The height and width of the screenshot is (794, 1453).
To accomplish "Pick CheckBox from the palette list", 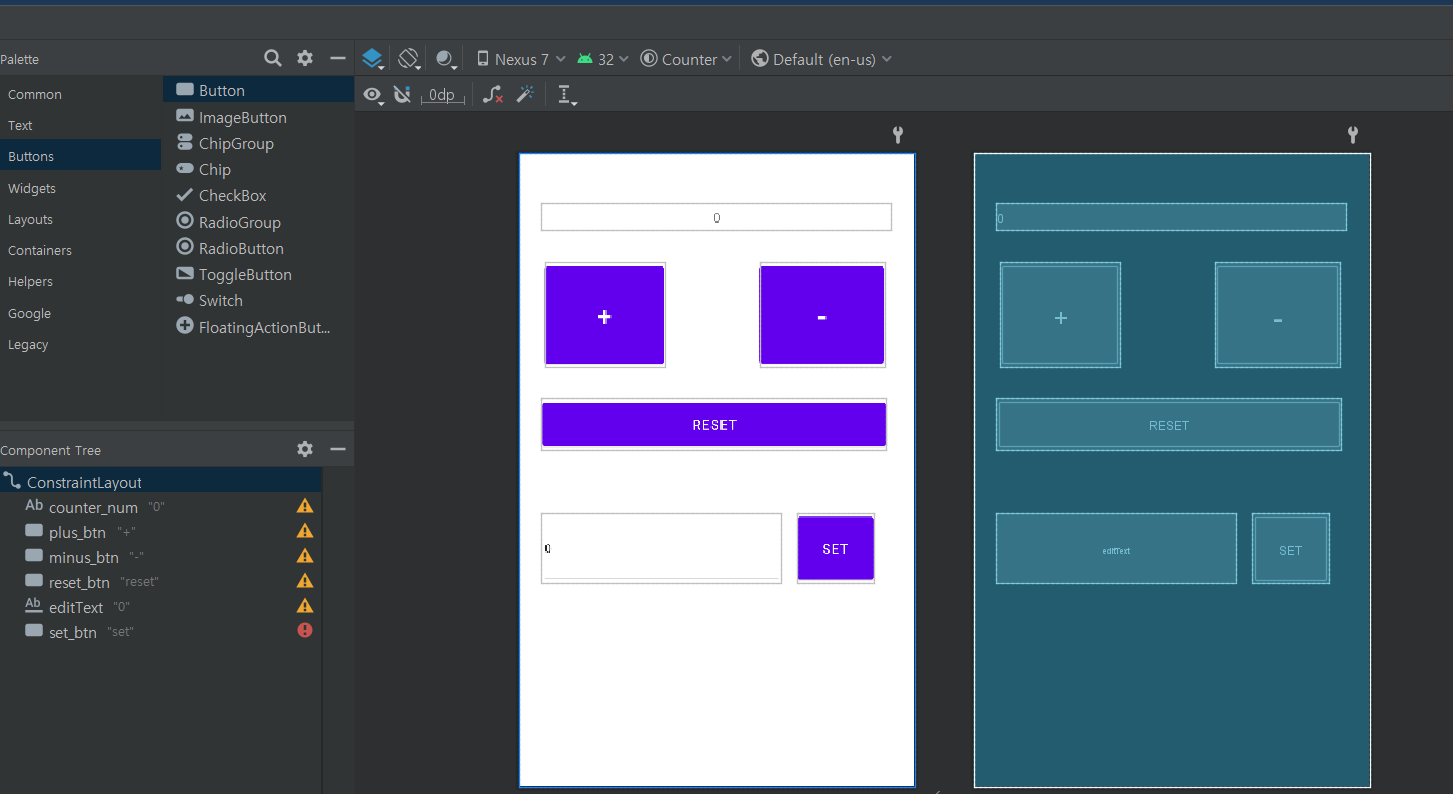I will (258, 195).
